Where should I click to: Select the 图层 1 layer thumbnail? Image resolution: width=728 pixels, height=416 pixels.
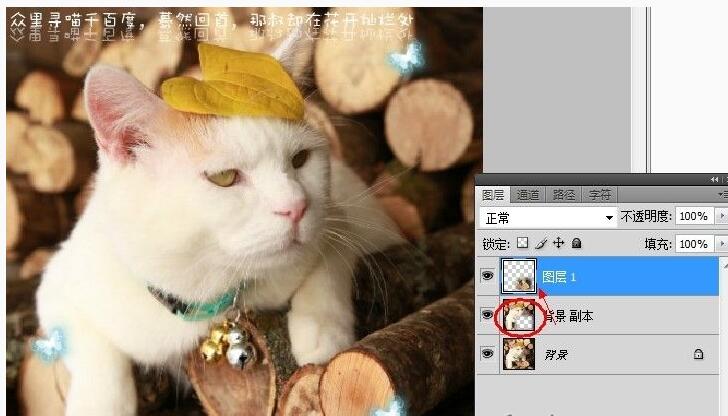coord(519,276)
